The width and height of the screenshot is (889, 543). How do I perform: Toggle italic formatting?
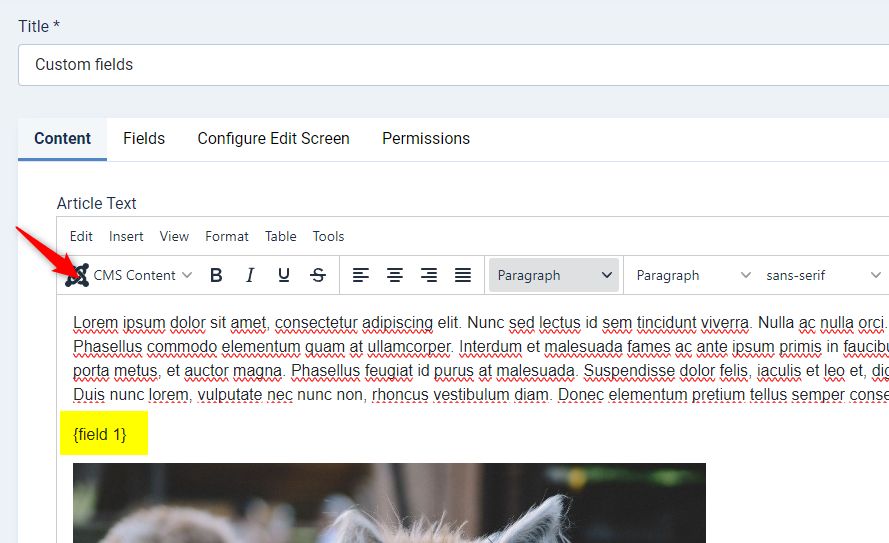pos(249,275)
